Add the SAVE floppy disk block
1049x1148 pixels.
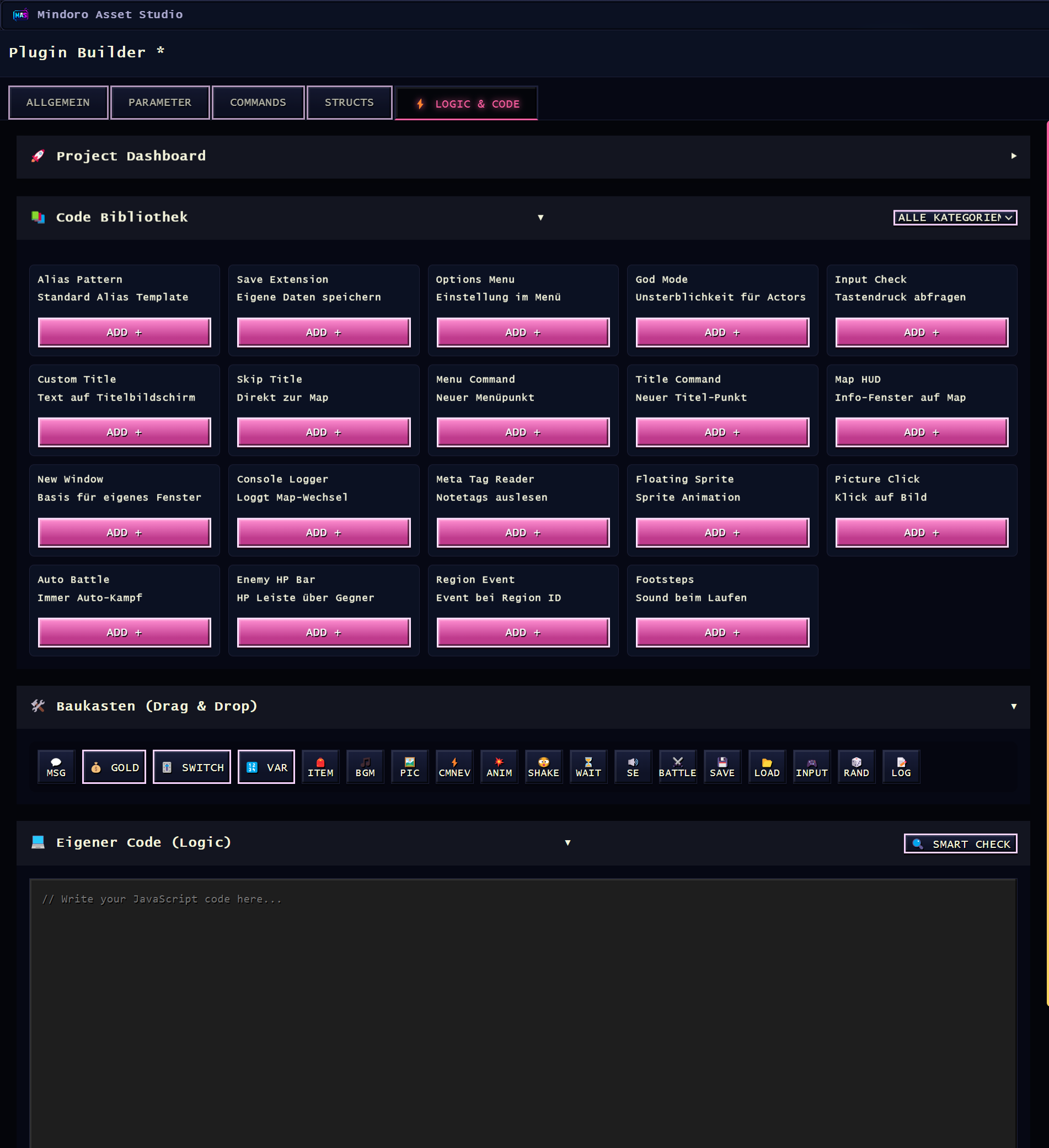pyautogui.click(x=722, y=767)
